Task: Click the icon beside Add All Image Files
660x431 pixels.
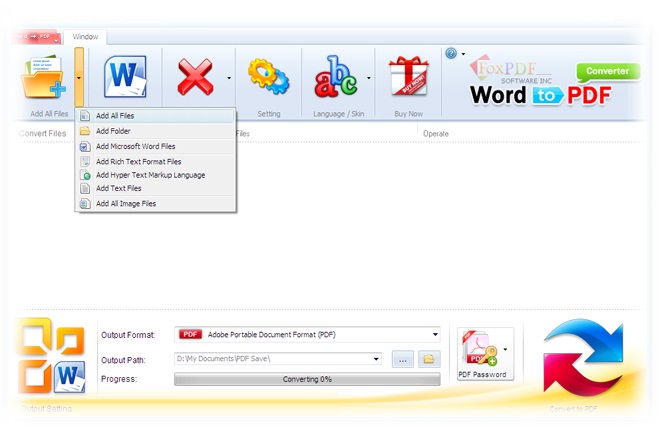Action: (x=85, y=204)
